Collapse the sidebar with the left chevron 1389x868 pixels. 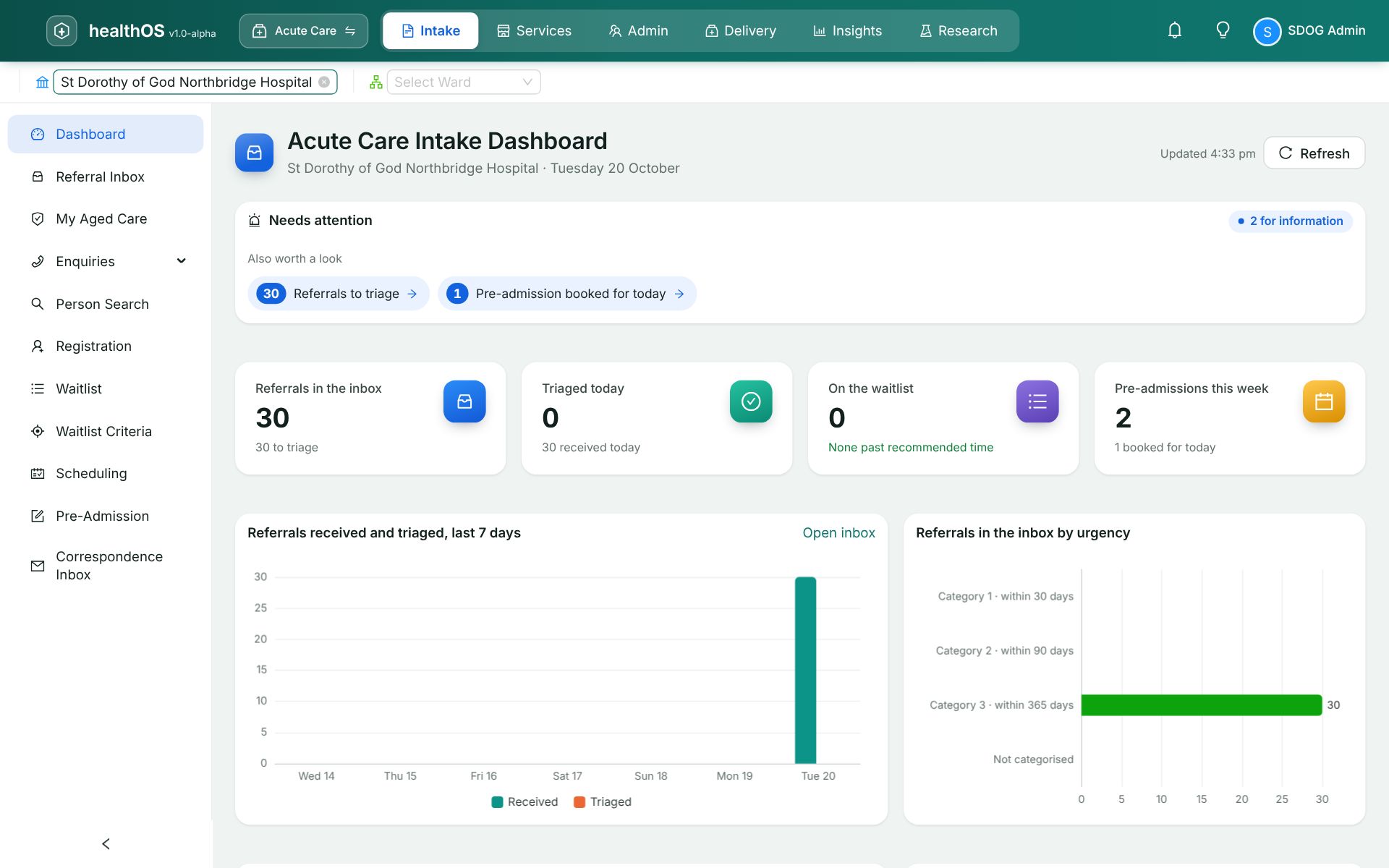point(106,844)
